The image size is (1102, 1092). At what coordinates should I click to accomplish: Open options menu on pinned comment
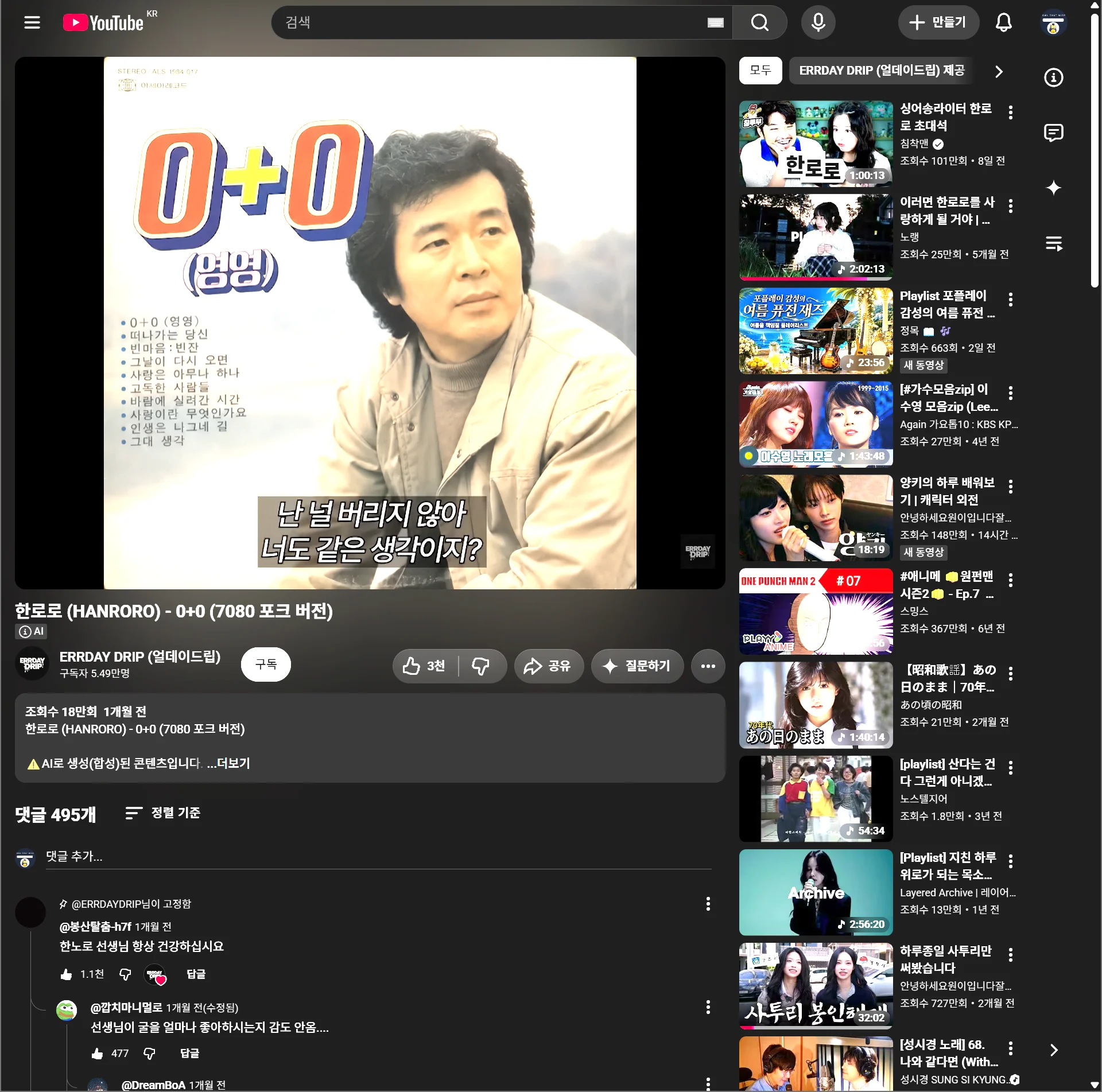click(708, 904)
